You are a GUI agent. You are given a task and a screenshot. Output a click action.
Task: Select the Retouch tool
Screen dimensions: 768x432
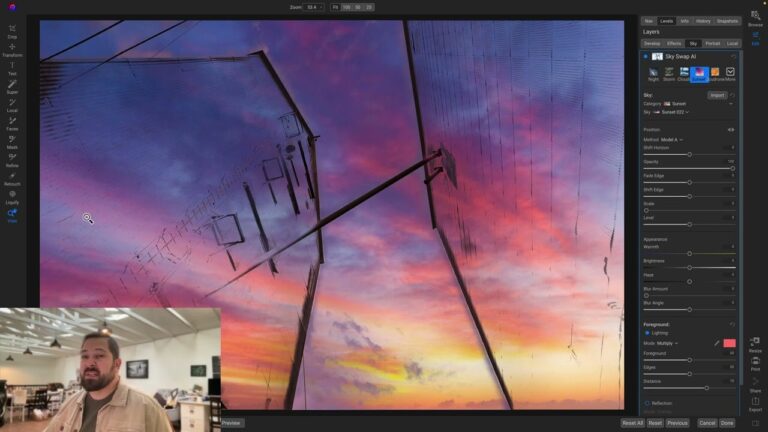tap(12, 179)
